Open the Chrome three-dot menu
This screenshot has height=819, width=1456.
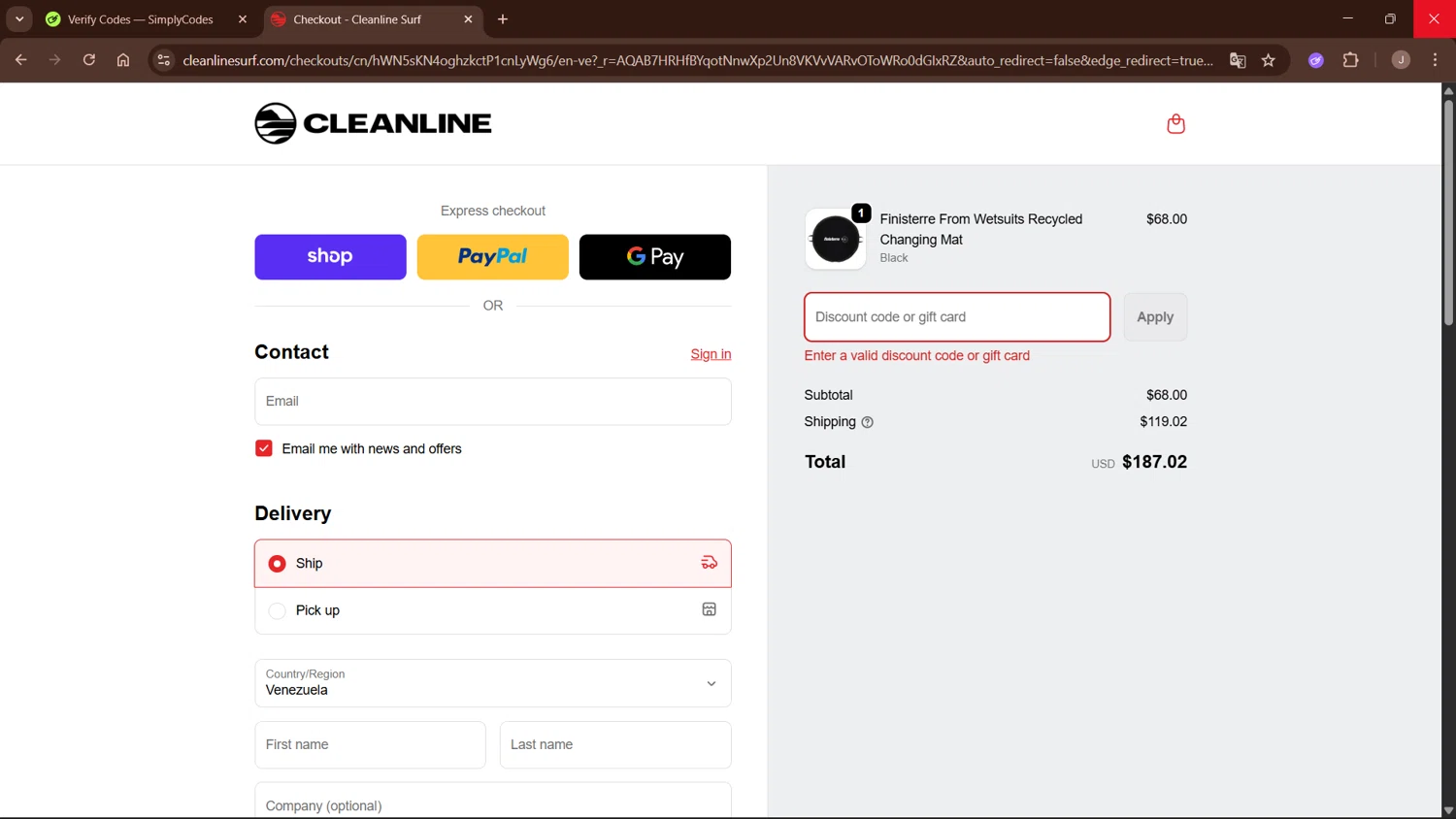(x=1436, y=60)
